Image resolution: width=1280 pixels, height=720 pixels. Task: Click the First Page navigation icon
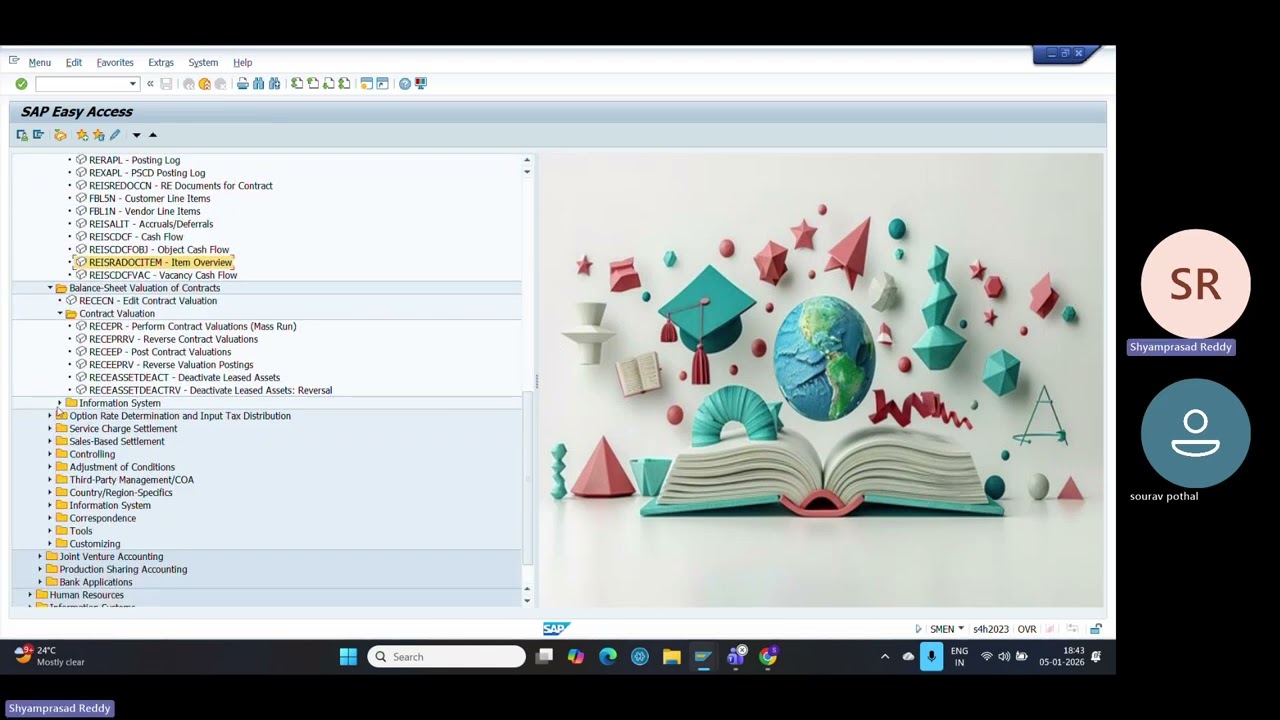pyautogui.click(x=297, y=84)
